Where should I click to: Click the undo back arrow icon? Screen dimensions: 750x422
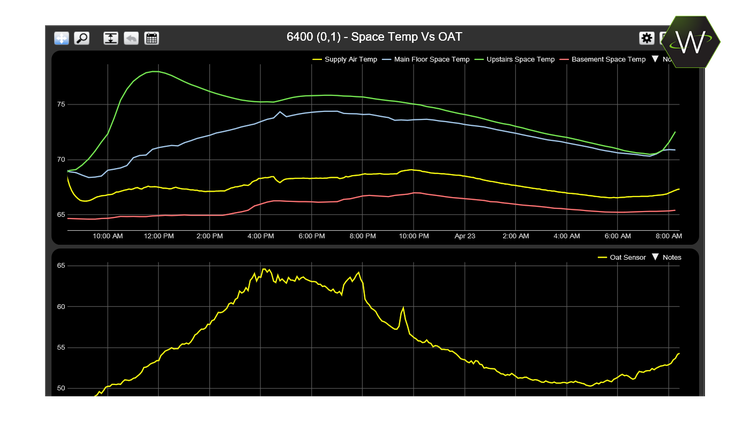pyautogui.click(x=131, y=38)
